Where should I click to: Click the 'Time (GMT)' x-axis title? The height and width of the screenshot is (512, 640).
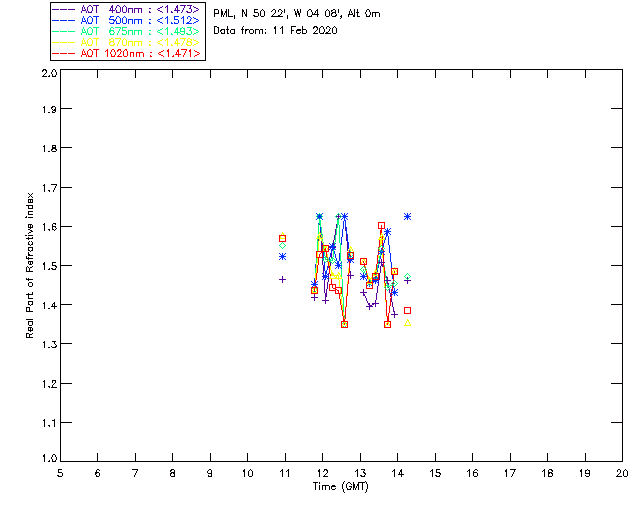coord(340,487)
